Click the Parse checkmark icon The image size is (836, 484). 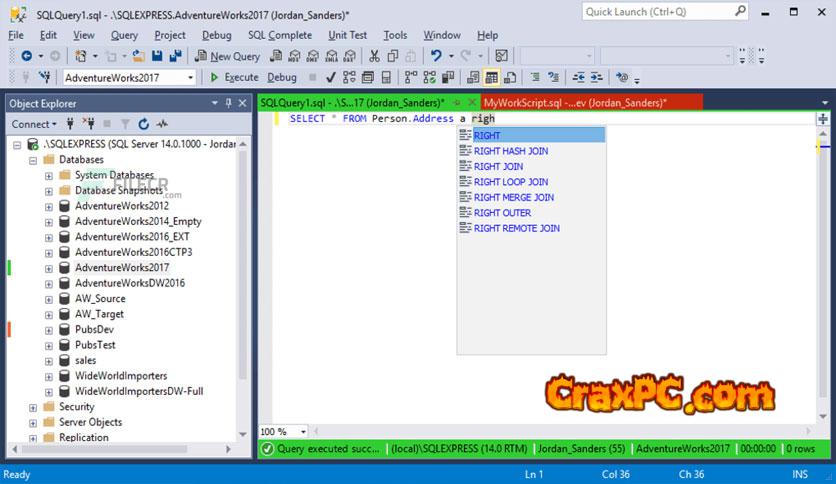pyautogui.click(x=332, y=77)
